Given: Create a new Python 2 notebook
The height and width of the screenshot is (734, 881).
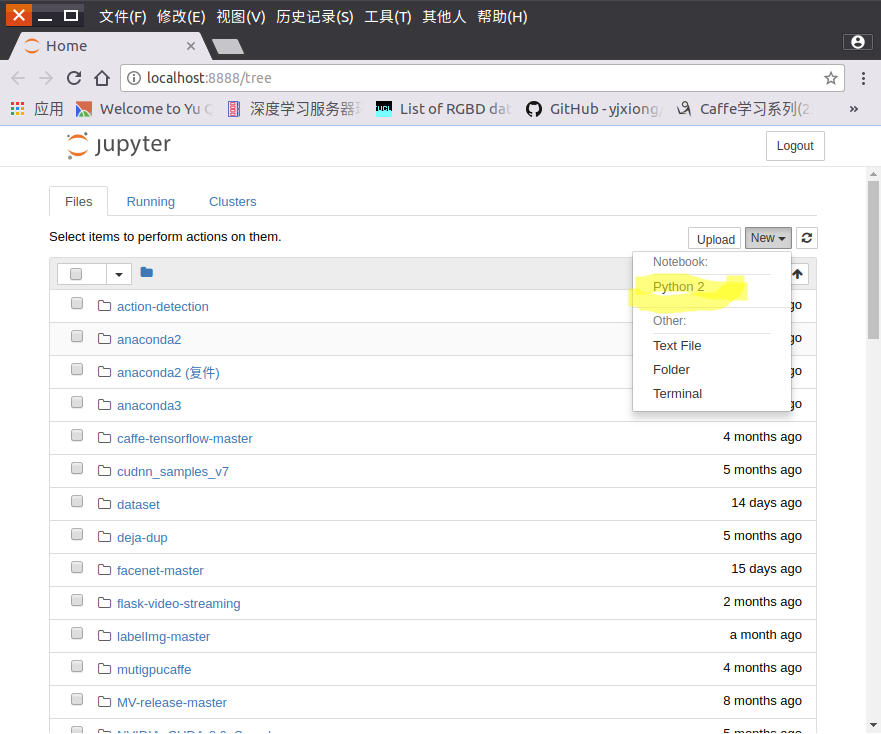Looking at the screenshot, I should pos(678,287).
